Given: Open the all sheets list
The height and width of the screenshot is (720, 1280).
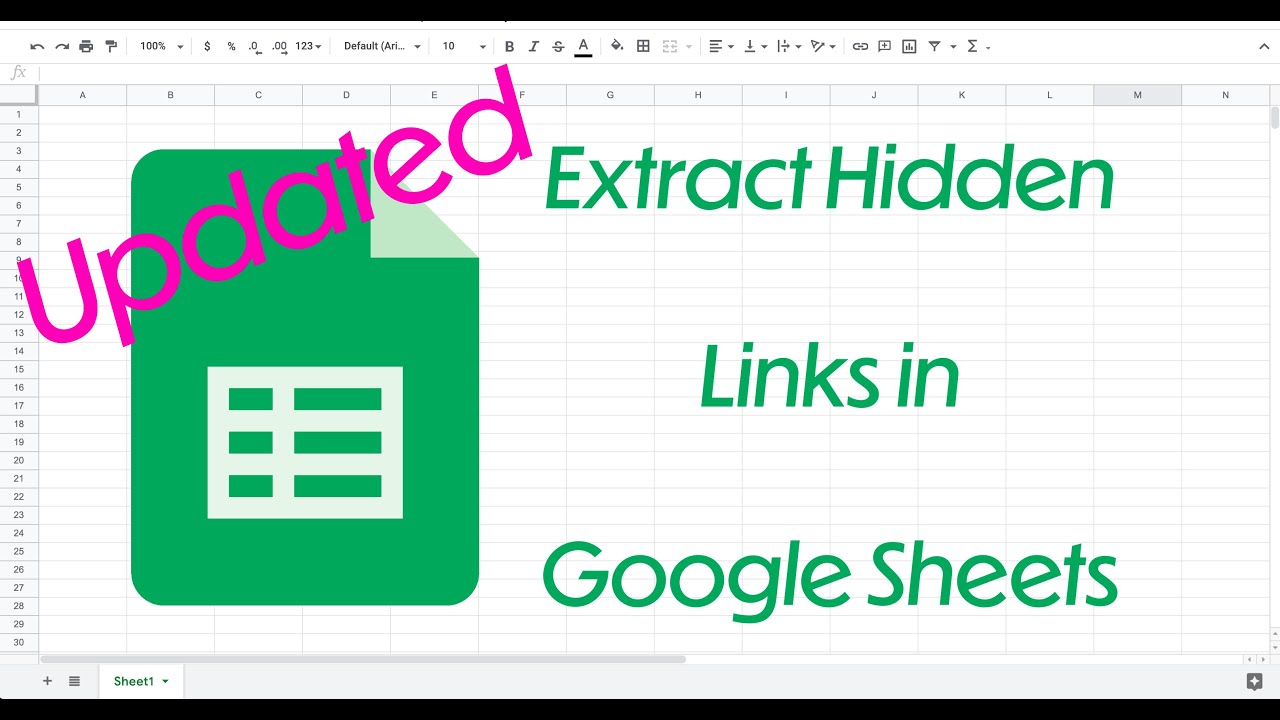Looking at the screenshot, I should (x=74, y=681).
